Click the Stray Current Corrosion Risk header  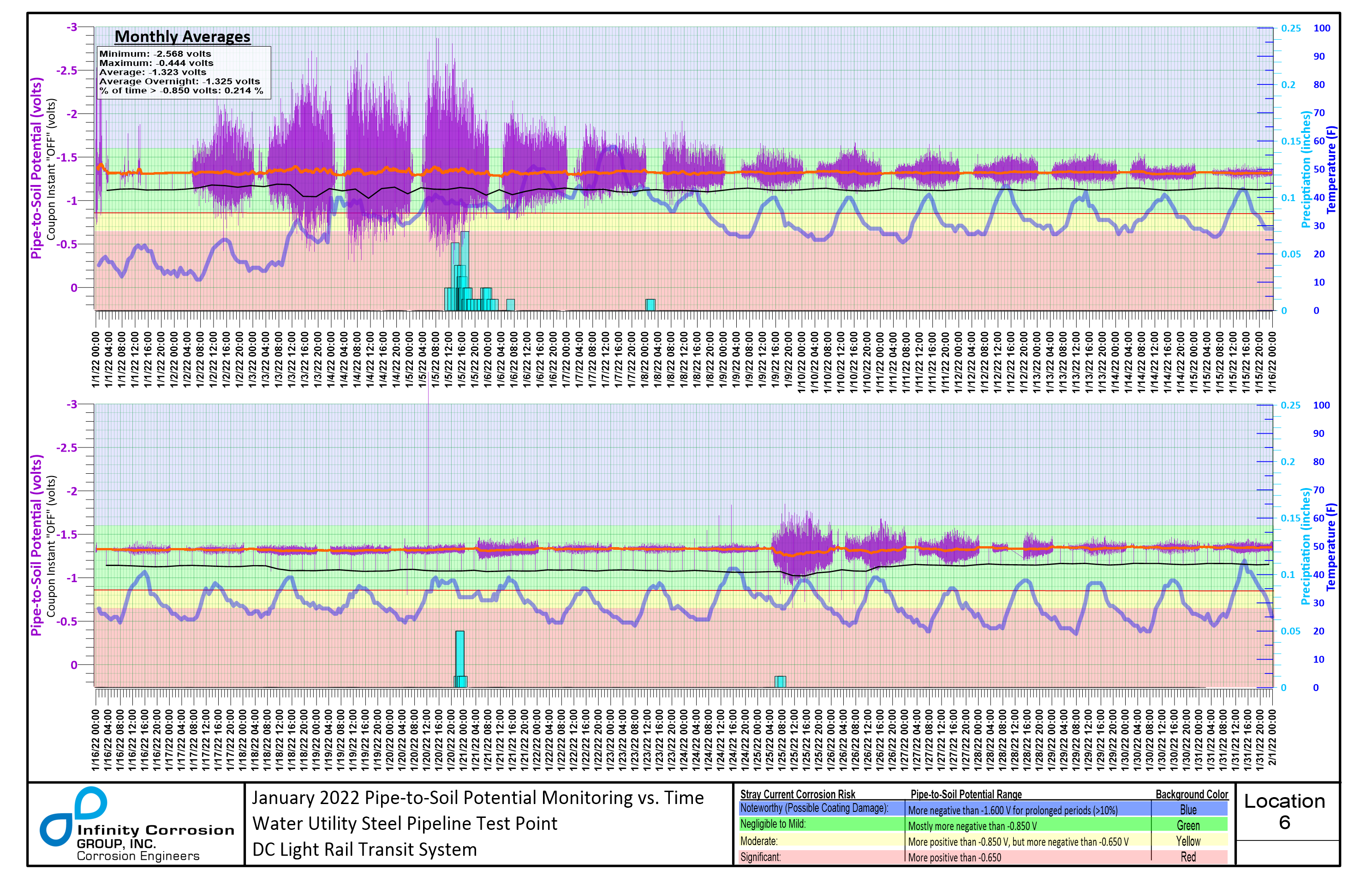(797, 794)
